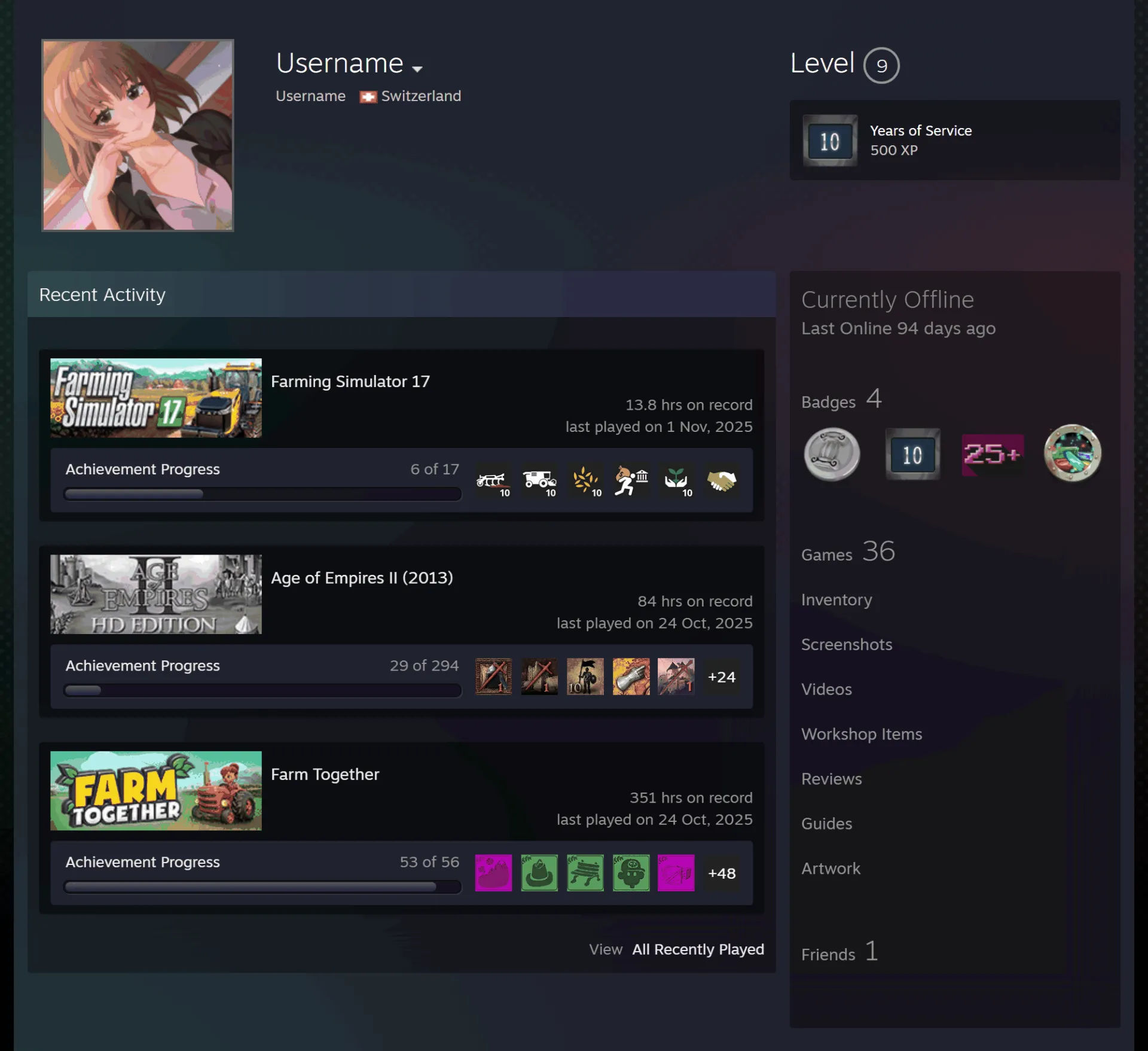This screenshot has height=1051, width=1148.
Task: Open All Recently Played link
Action: [x=698, y=949]
